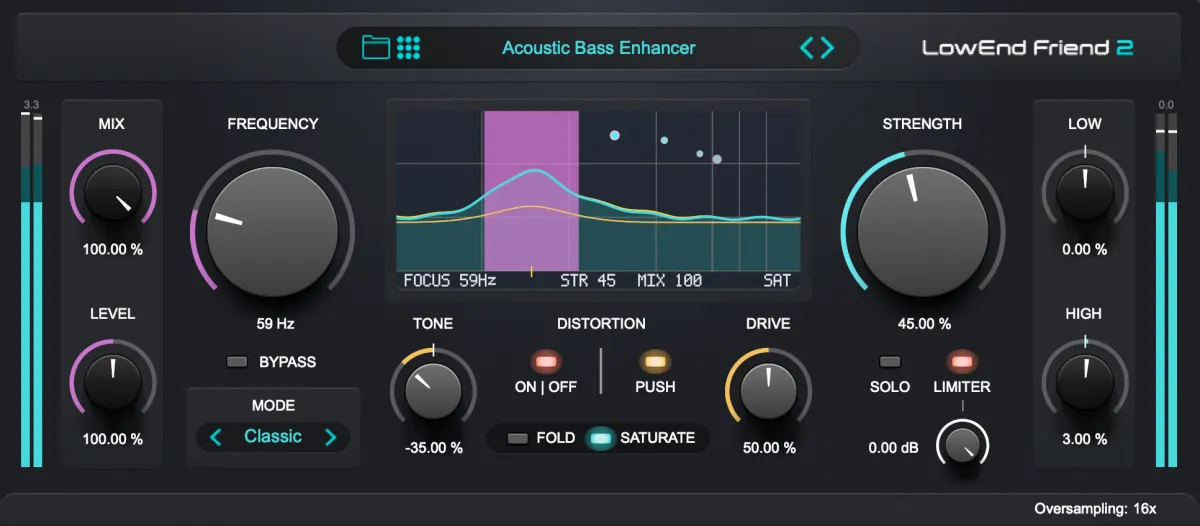Viewport: 1200px width, 526px height.
Task: Go to previous preset with left arrow
Action: [x=806, y=47]
